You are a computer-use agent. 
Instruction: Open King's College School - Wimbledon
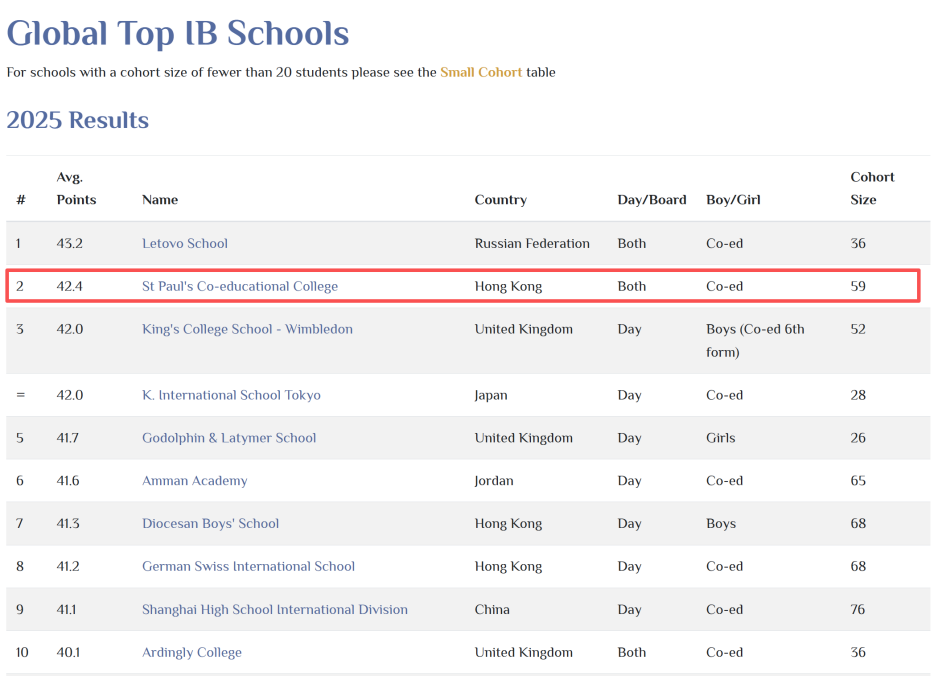click(247, 329)
